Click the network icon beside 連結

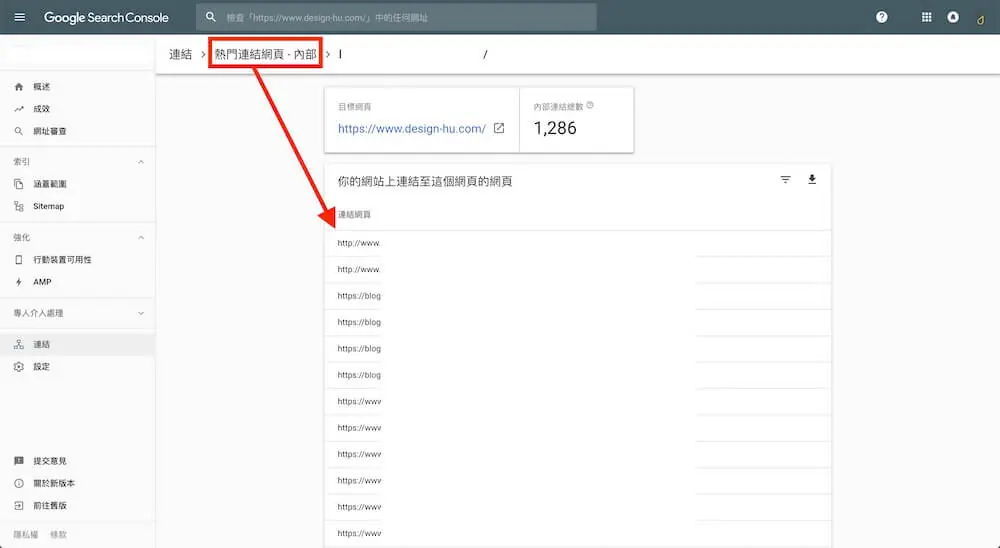click(x=18, y=344)
